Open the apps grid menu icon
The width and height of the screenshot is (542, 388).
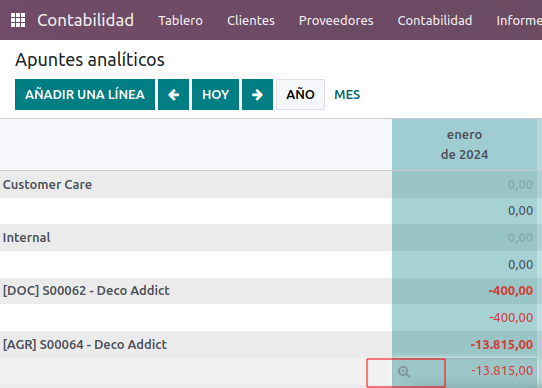click(18, 20)
